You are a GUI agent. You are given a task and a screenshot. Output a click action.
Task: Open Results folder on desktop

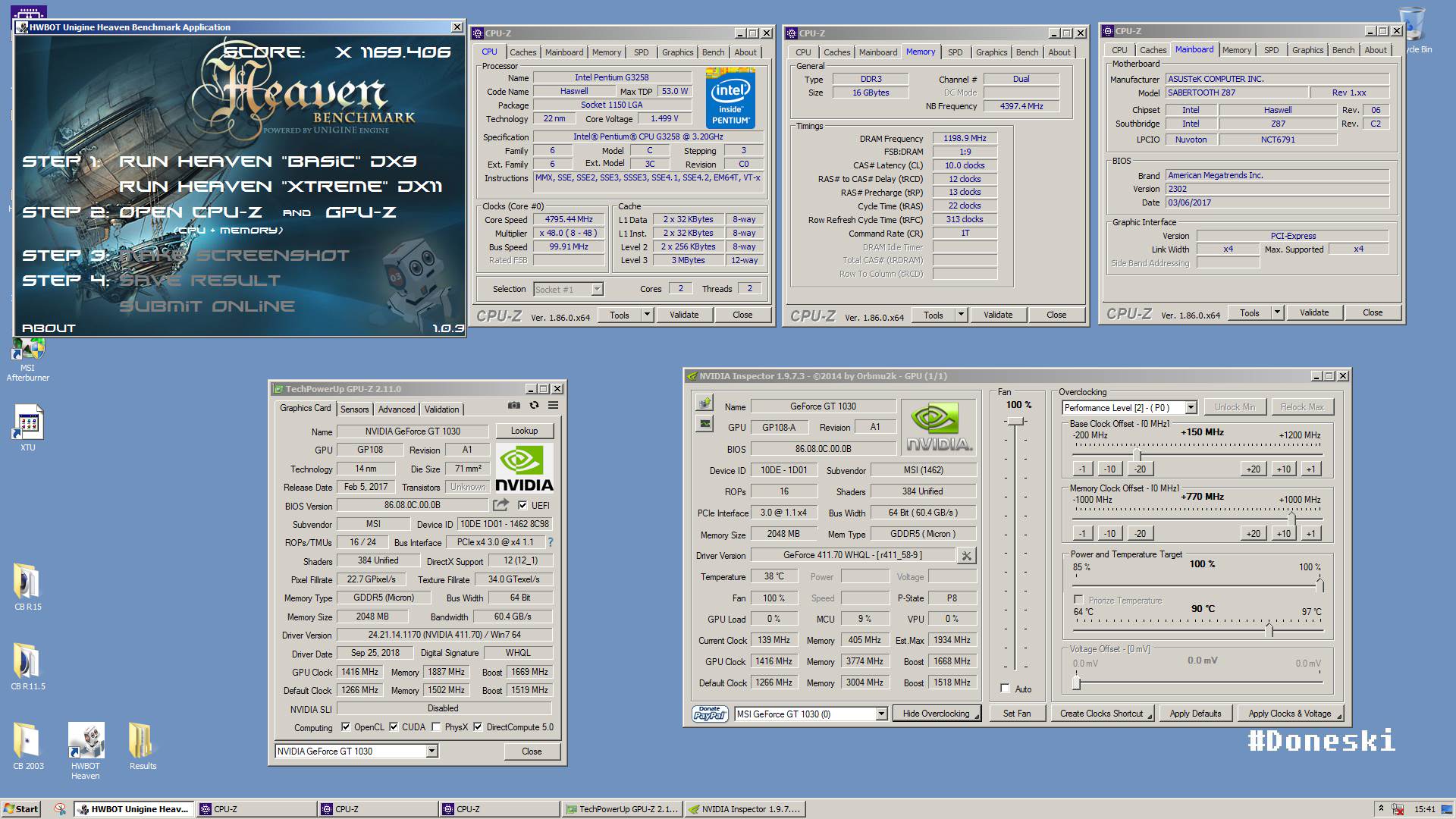(x=143, y=746)
